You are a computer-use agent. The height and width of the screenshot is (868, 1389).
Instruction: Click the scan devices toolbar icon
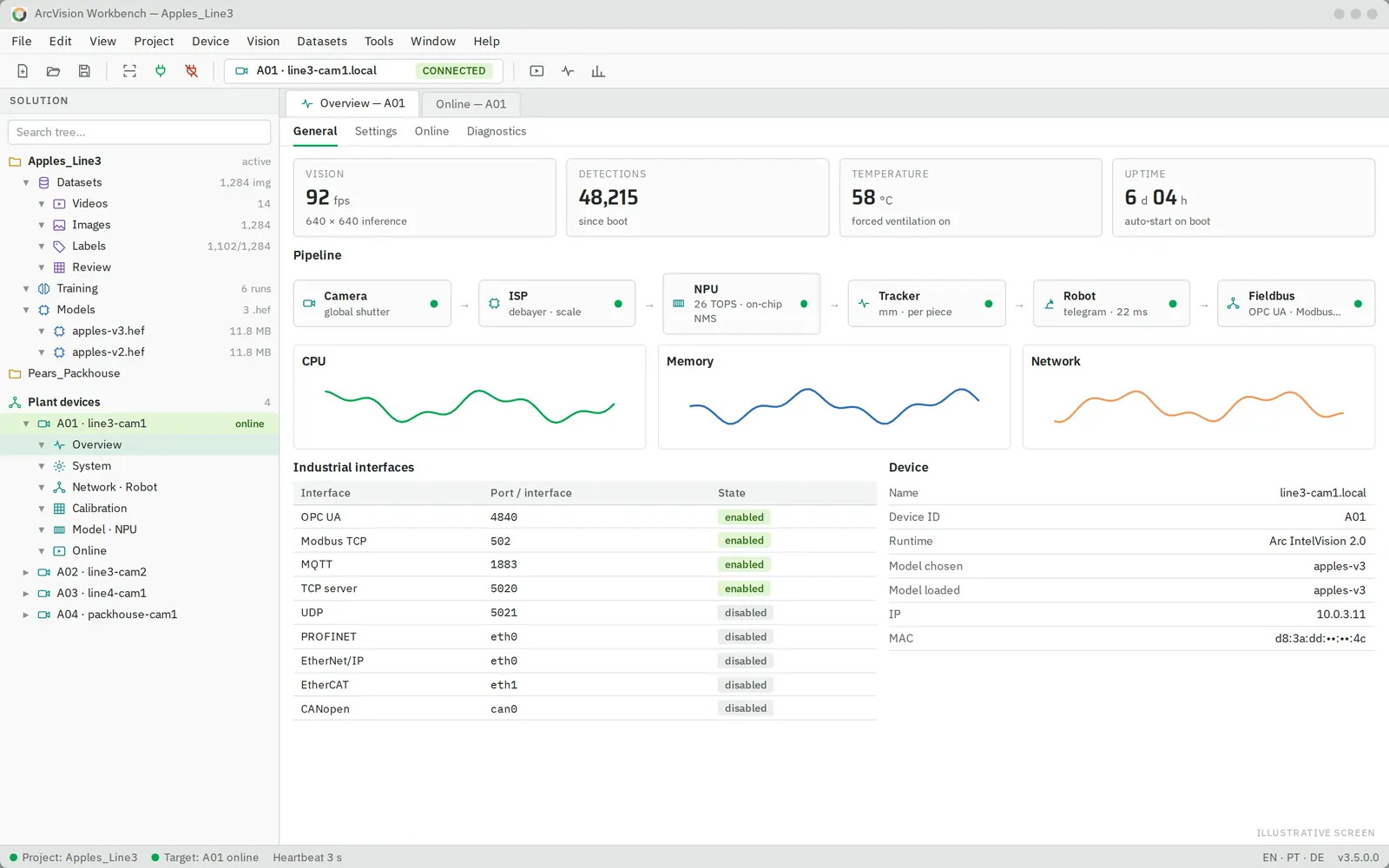[x=129, y=71]
